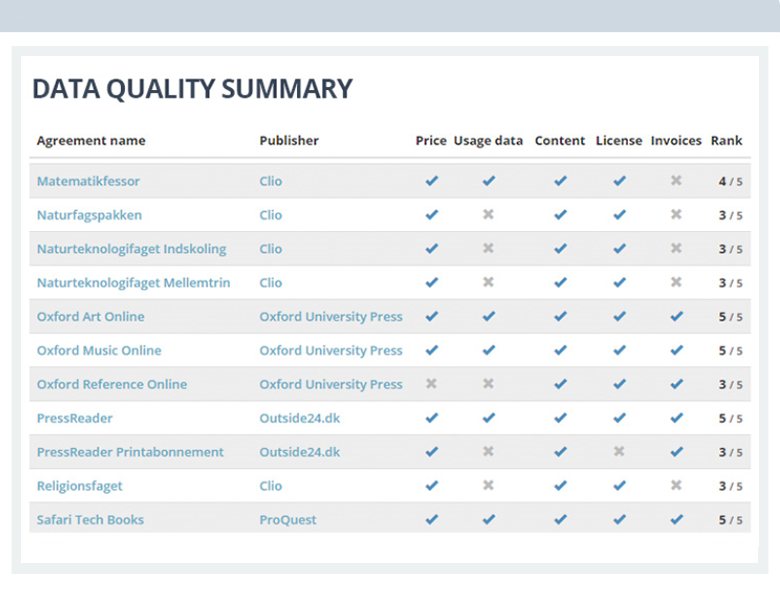Click Content checkmark for Safari Tech Books
This screenshot has height=598, width=780.
561,519
